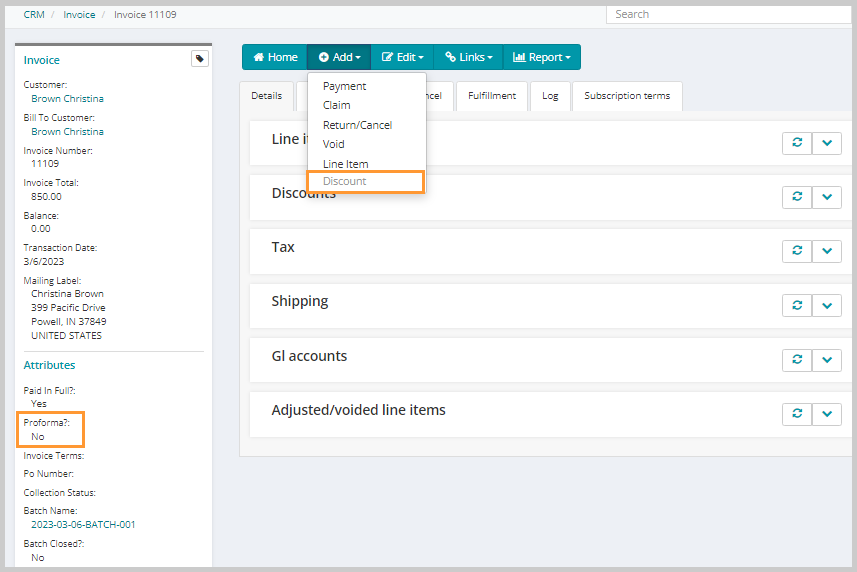Click the Proforma value No
Image resolution: width=857 pixels, height=572 pixels.
[x=38, y=437]
